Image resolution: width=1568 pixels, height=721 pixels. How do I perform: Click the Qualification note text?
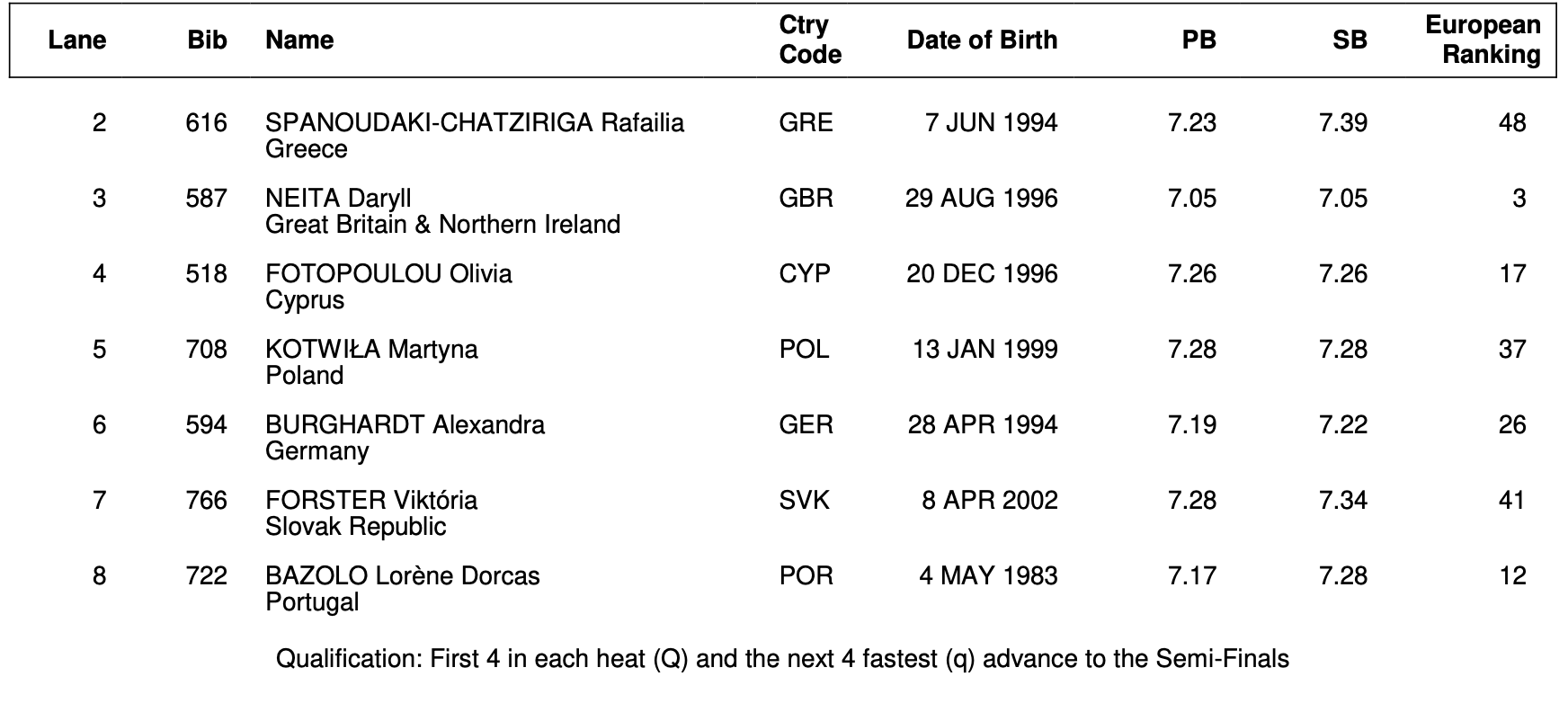782,660
